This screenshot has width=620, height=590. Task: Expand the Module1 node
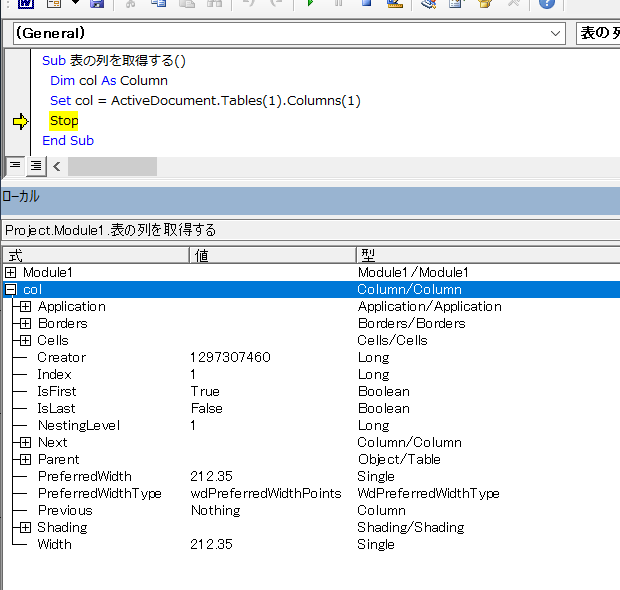pos(11,272)
